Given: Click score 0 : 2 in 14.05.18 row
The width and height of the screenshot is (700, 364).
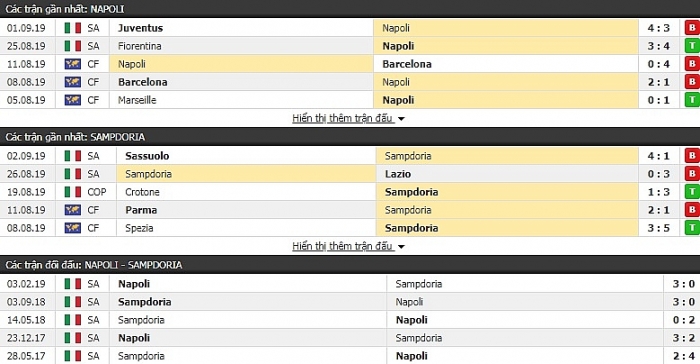Looking at the screenshot, I should [684, 320].
